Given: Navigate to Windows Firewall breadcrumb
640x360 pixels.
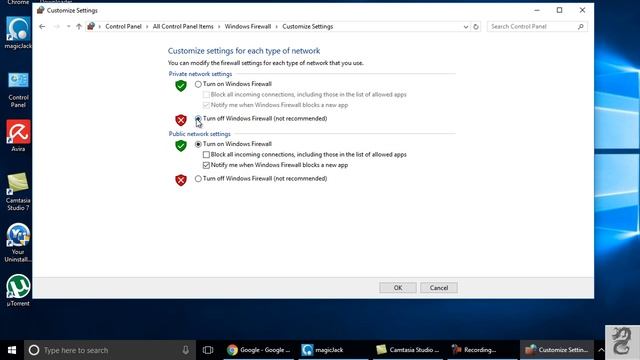Looking at the screenshot, I should point(248,27).
